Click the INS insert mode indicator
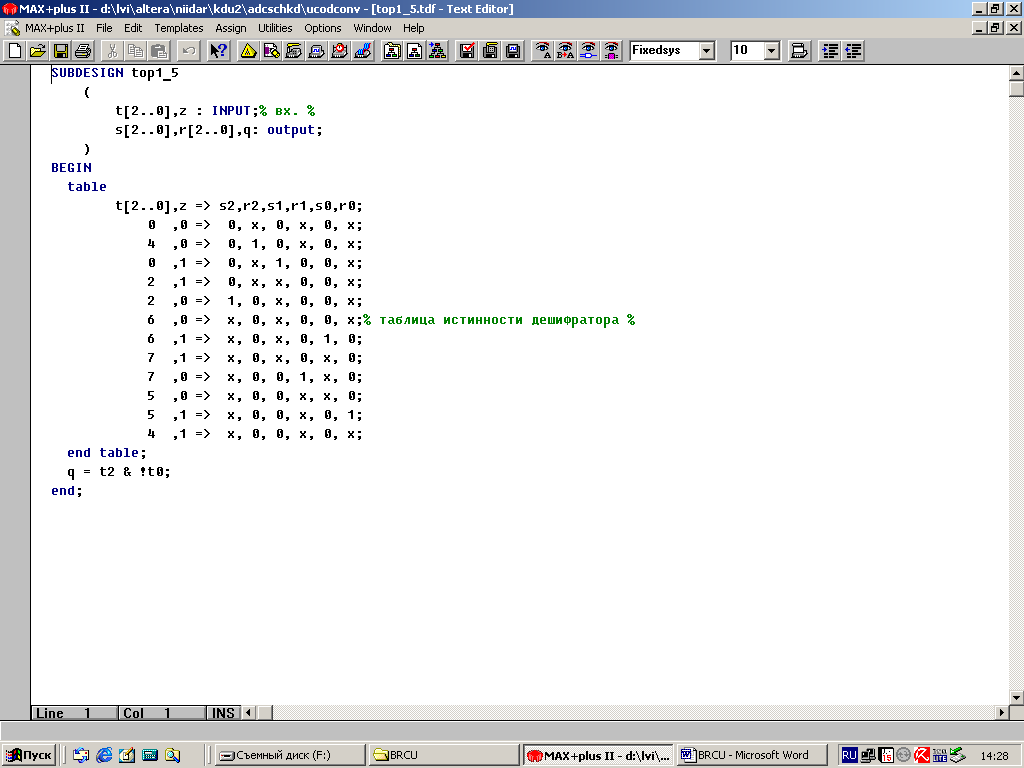The image size is (1024, 768). 223,713
